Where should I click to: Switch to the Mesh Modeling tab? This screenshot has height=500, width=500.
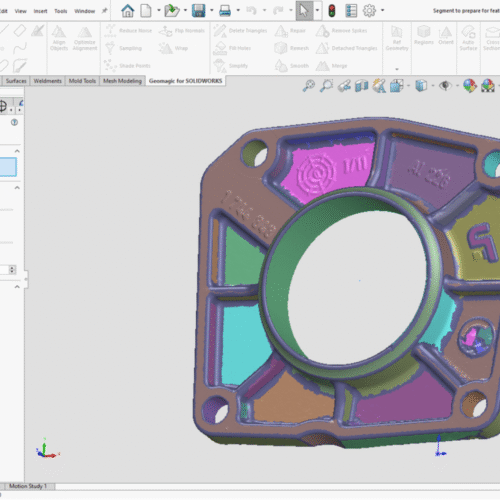[x=122, y=81]
